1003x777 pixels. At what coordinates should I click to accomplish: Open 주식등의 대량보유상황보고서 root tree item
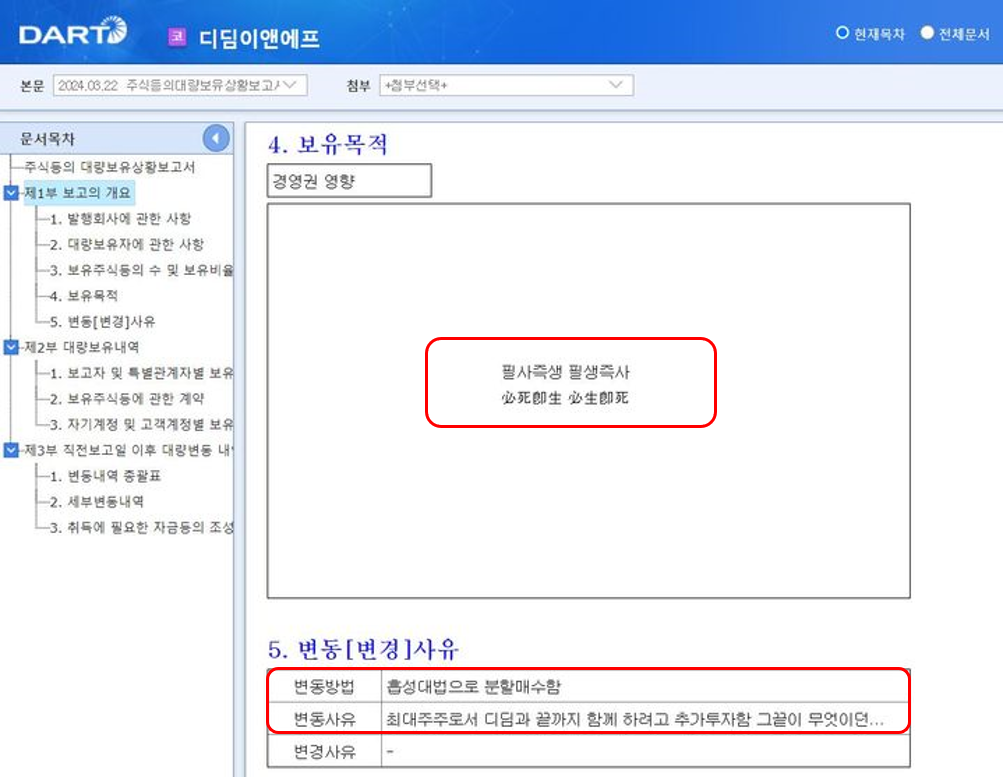point(109,167)
